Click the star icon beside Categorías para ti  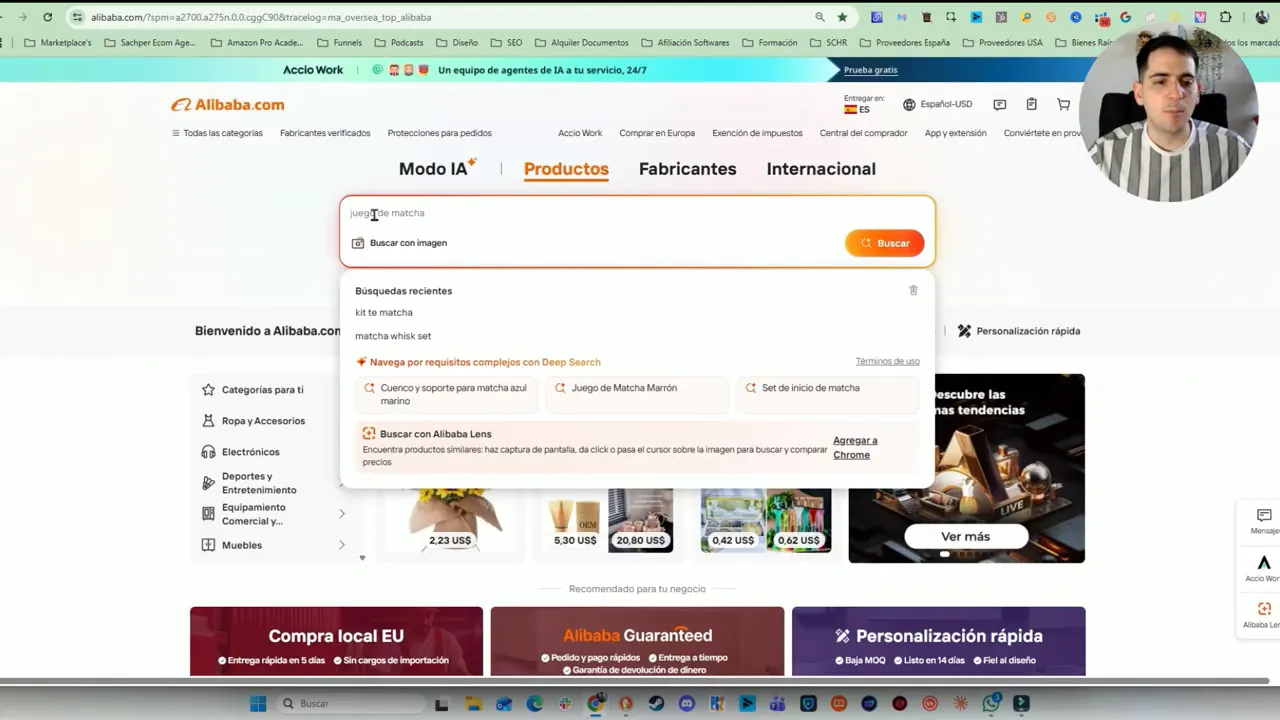[x=208, y=390]
